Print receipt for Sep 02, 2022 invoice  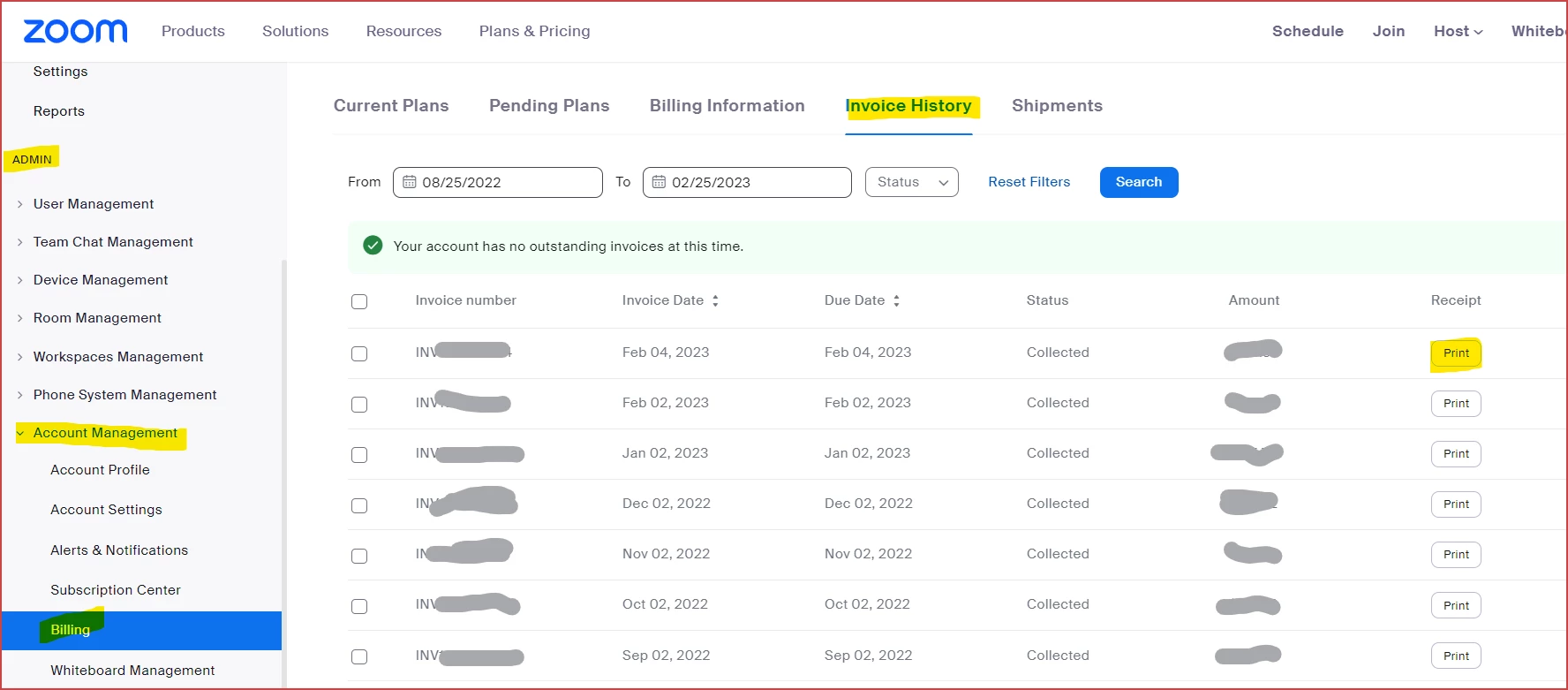[x=1456, y=656]
